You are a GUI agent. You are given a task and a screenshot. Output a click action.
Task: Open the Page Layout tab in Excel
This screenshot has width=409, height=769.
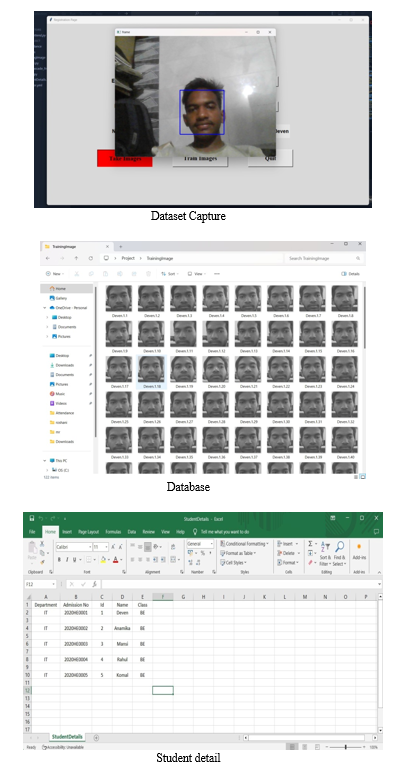[x=88, y=532]
